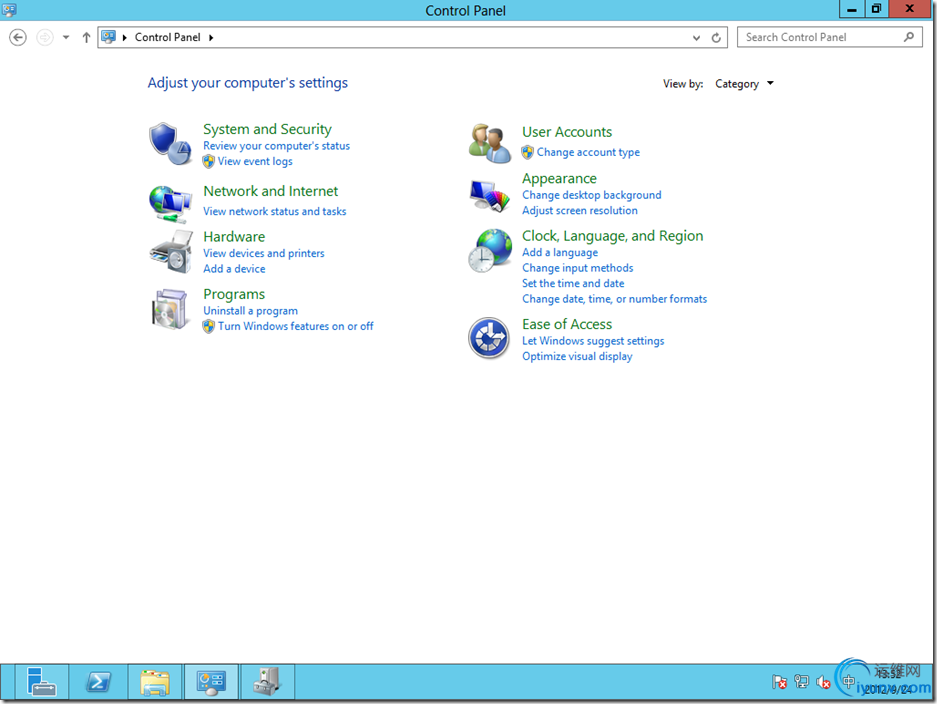Viewport: 937px width, 704px height.
Task: Click the search magnifier icon
Action: point(909,37)
